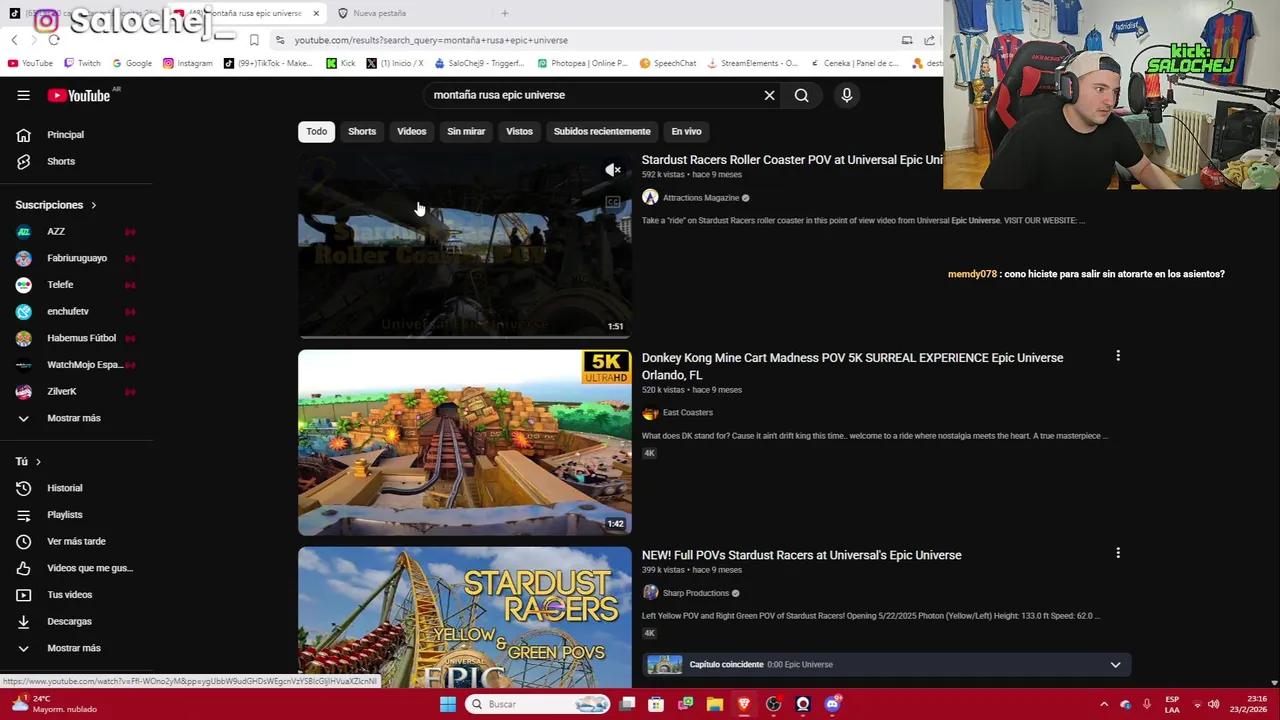Play the Donkey Kong Mine Cart thumbnail

(465, 442)
